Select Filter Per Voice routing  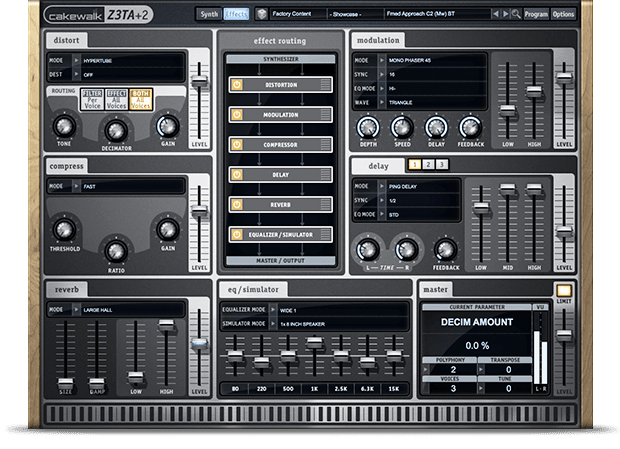click(92, 99)
